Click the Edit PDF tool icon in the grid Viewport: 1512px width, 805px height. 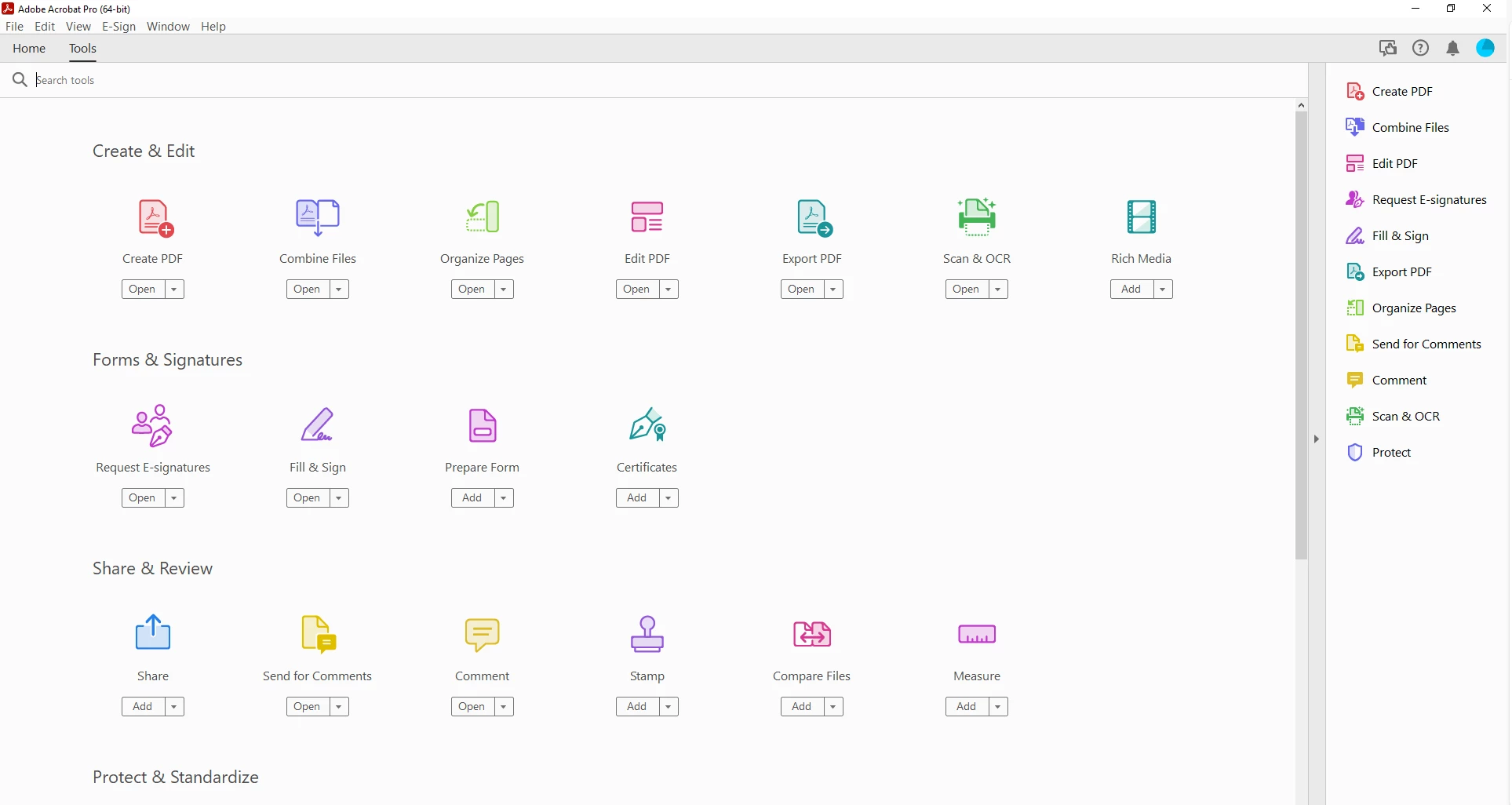click(647, 217)
